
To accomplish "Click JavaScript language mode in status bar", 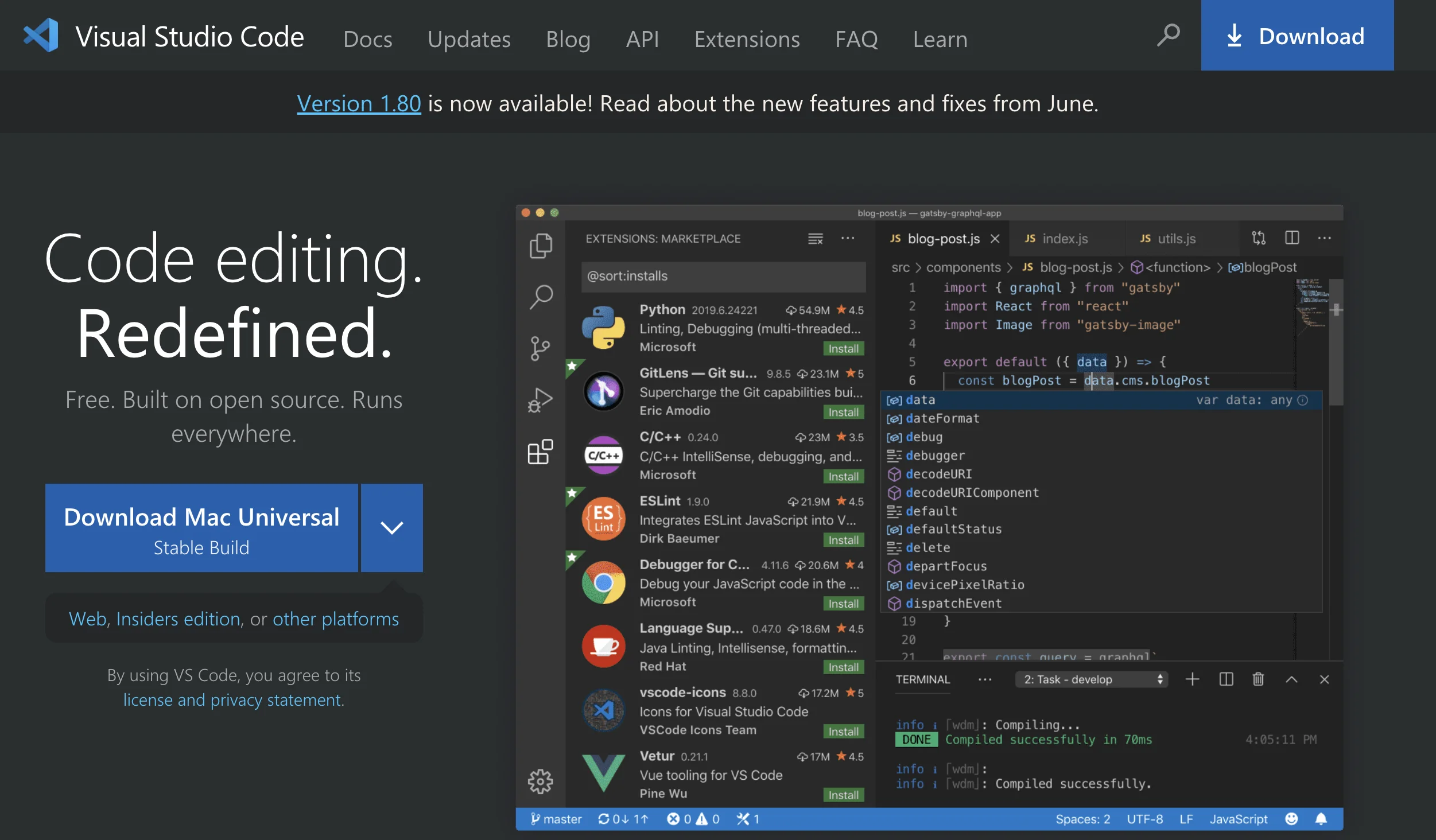I will [x=1239, y=819].
